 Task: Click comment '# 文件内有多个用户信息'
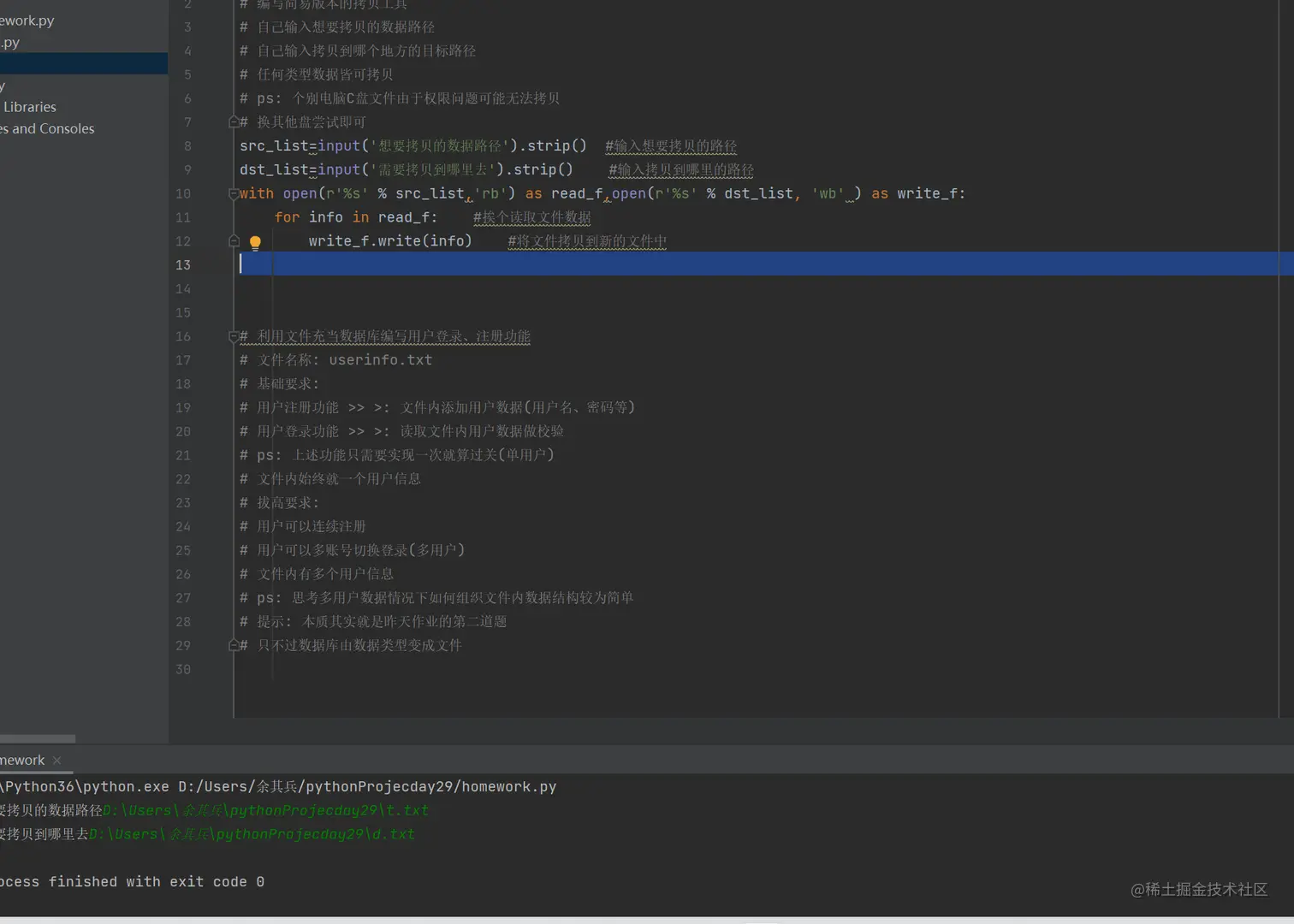(317, 574)
